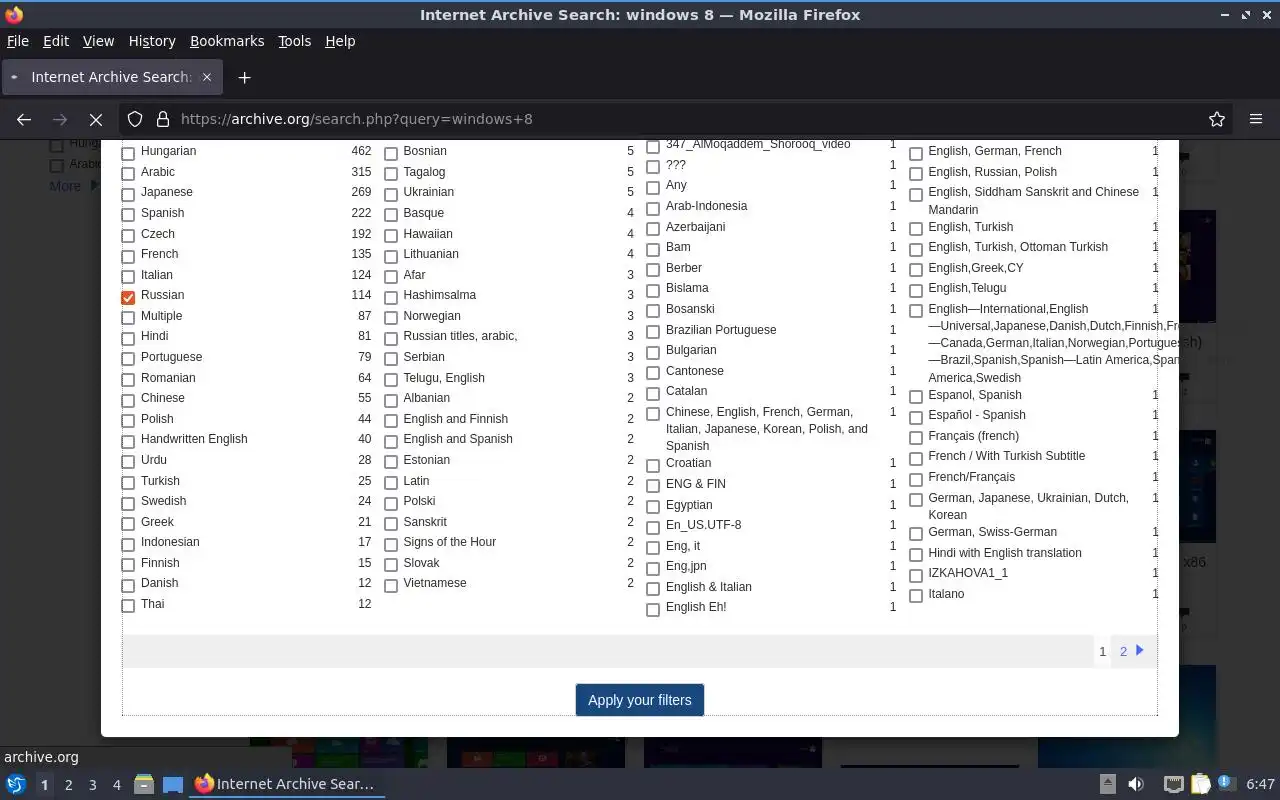Tick the Croatian checkbox
The height and width of the screenshot is (800, 1280).
(653, 465)
